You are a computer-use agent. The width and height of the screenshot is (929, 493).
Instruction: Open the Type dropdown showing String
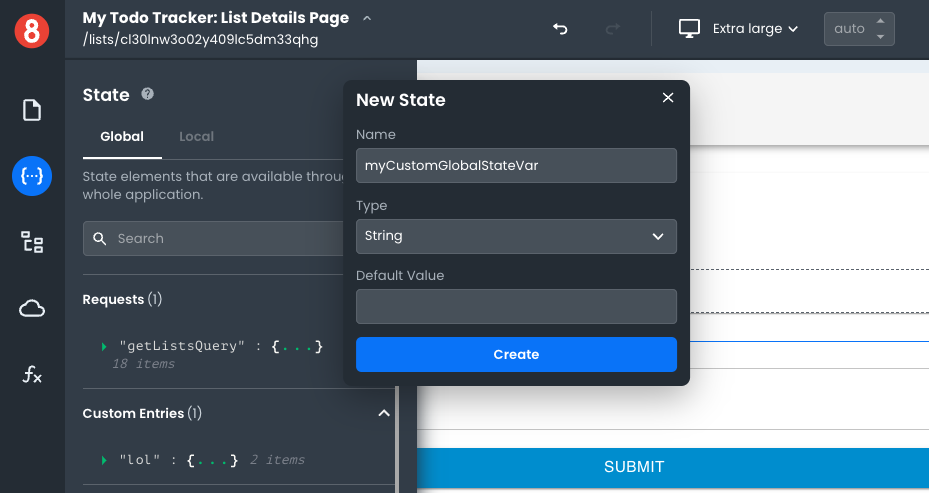point(516,236)
